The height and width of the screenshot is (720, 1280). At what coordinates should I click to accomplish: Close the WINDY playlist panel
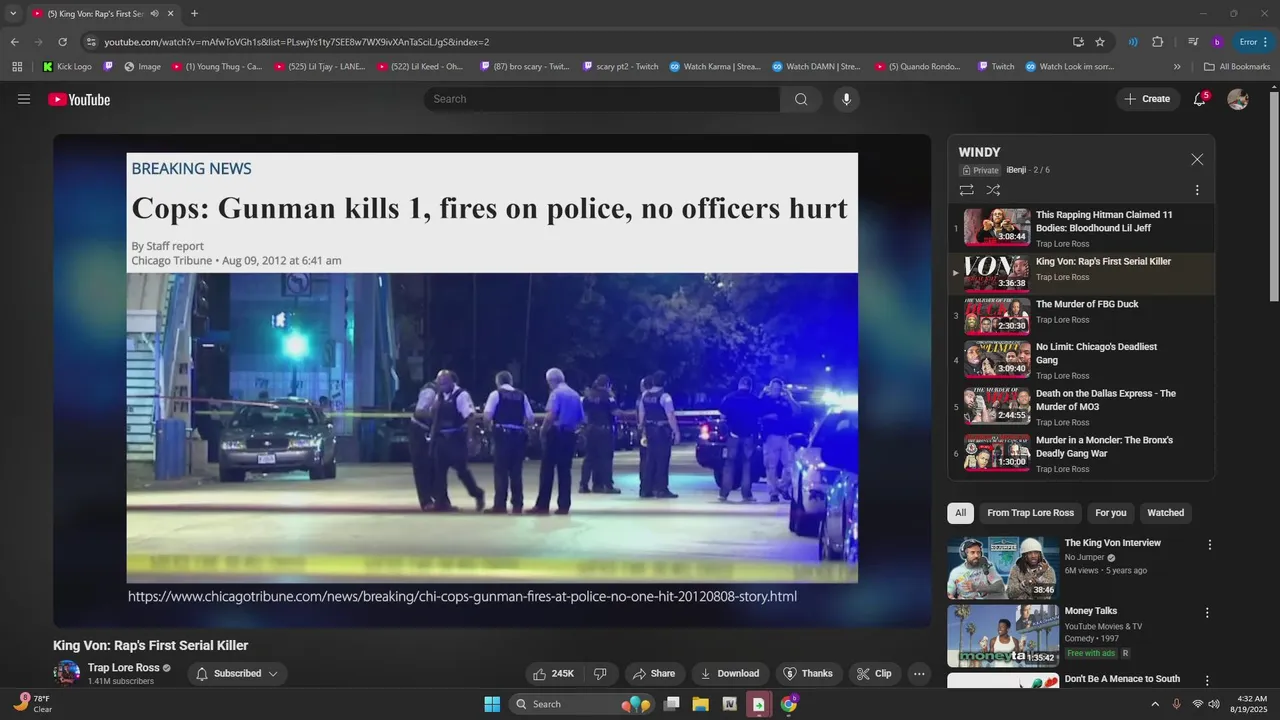point(1197,160)
